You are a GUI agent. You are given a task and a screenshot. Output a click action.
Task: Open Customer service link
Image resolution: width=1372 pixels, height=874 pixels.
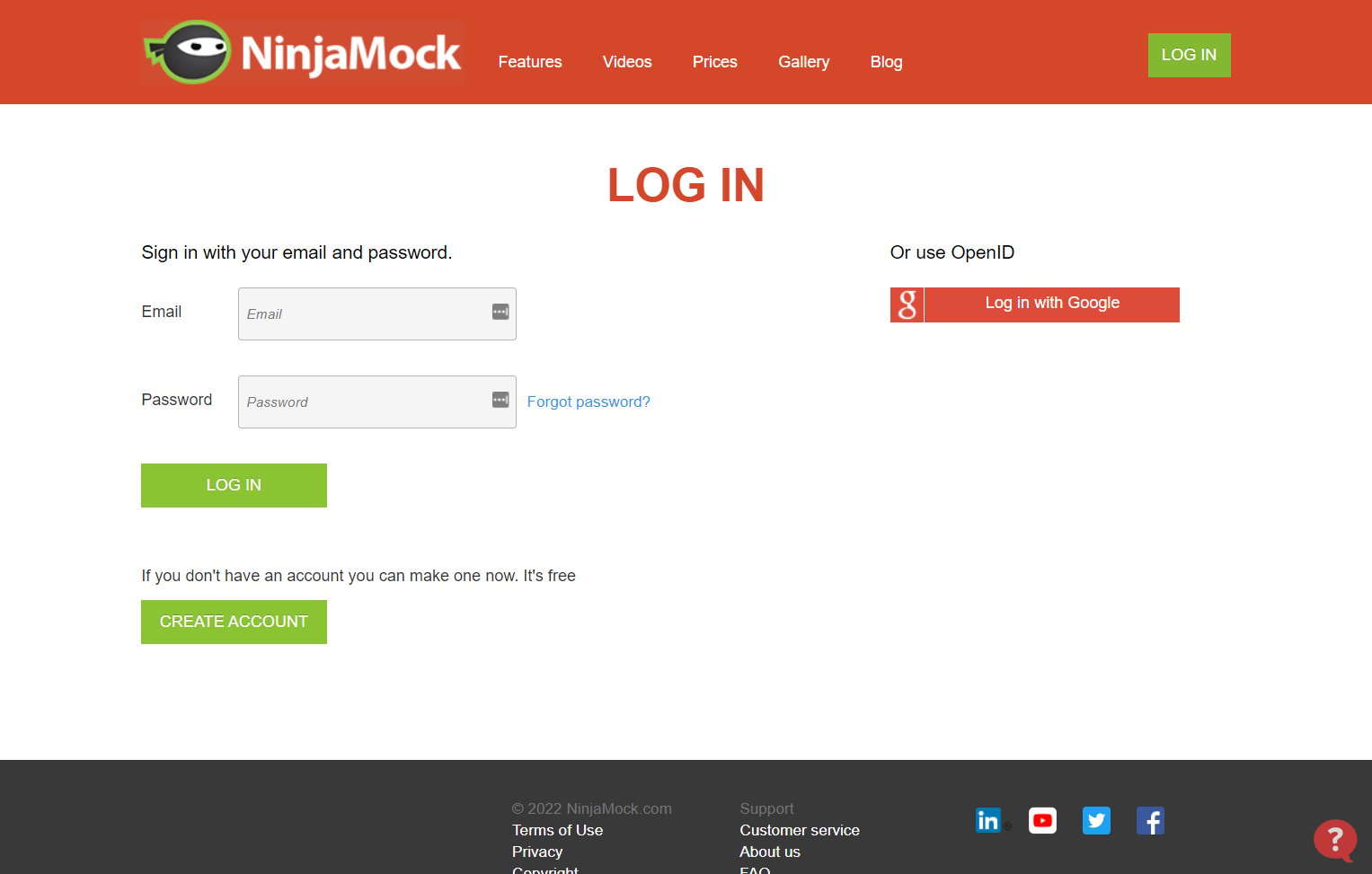pyautogui.click(x=800, y=830)
